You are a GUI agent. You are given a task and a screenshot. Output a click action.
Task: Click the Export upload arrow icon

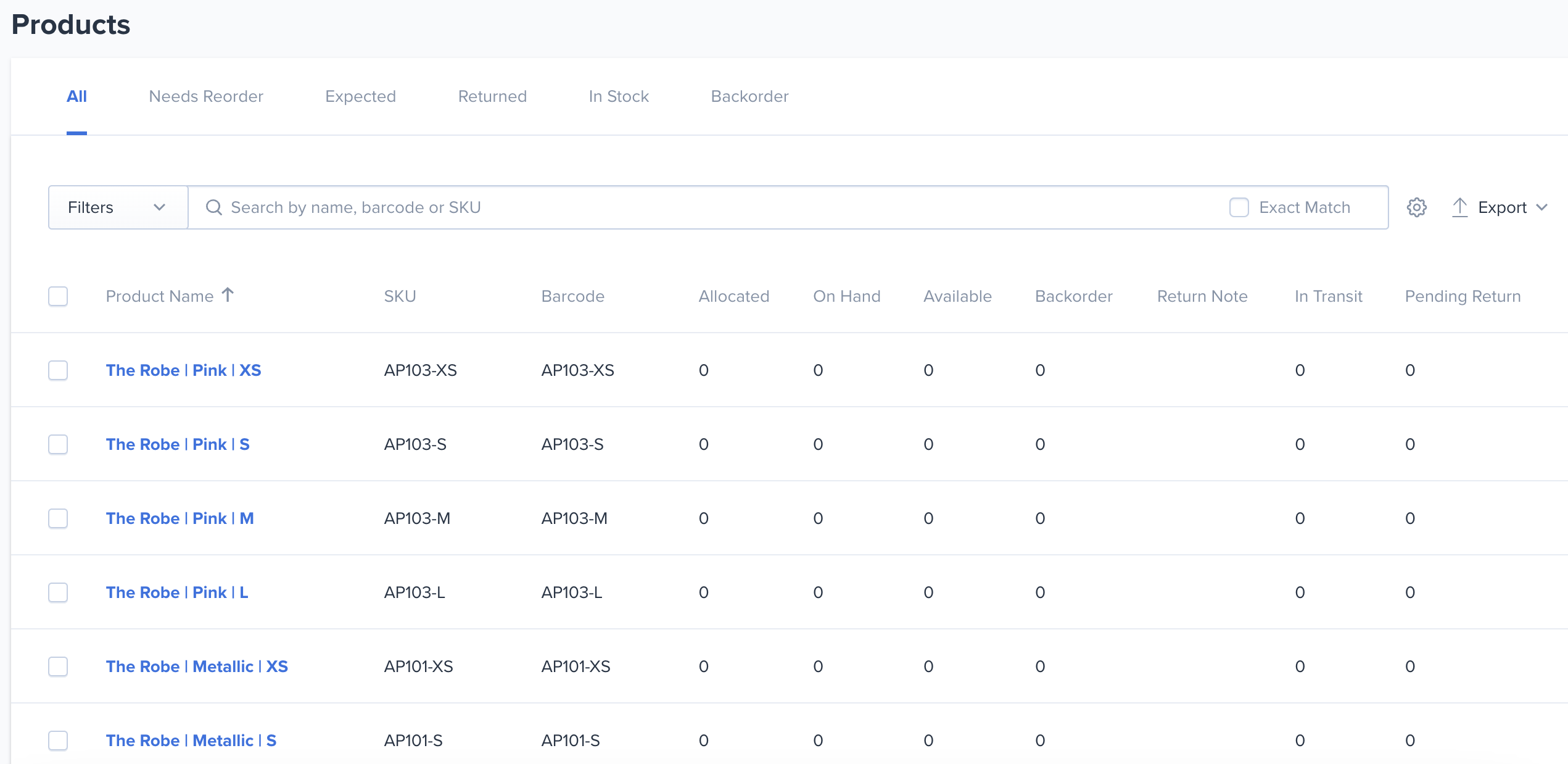click(1459, 207)
